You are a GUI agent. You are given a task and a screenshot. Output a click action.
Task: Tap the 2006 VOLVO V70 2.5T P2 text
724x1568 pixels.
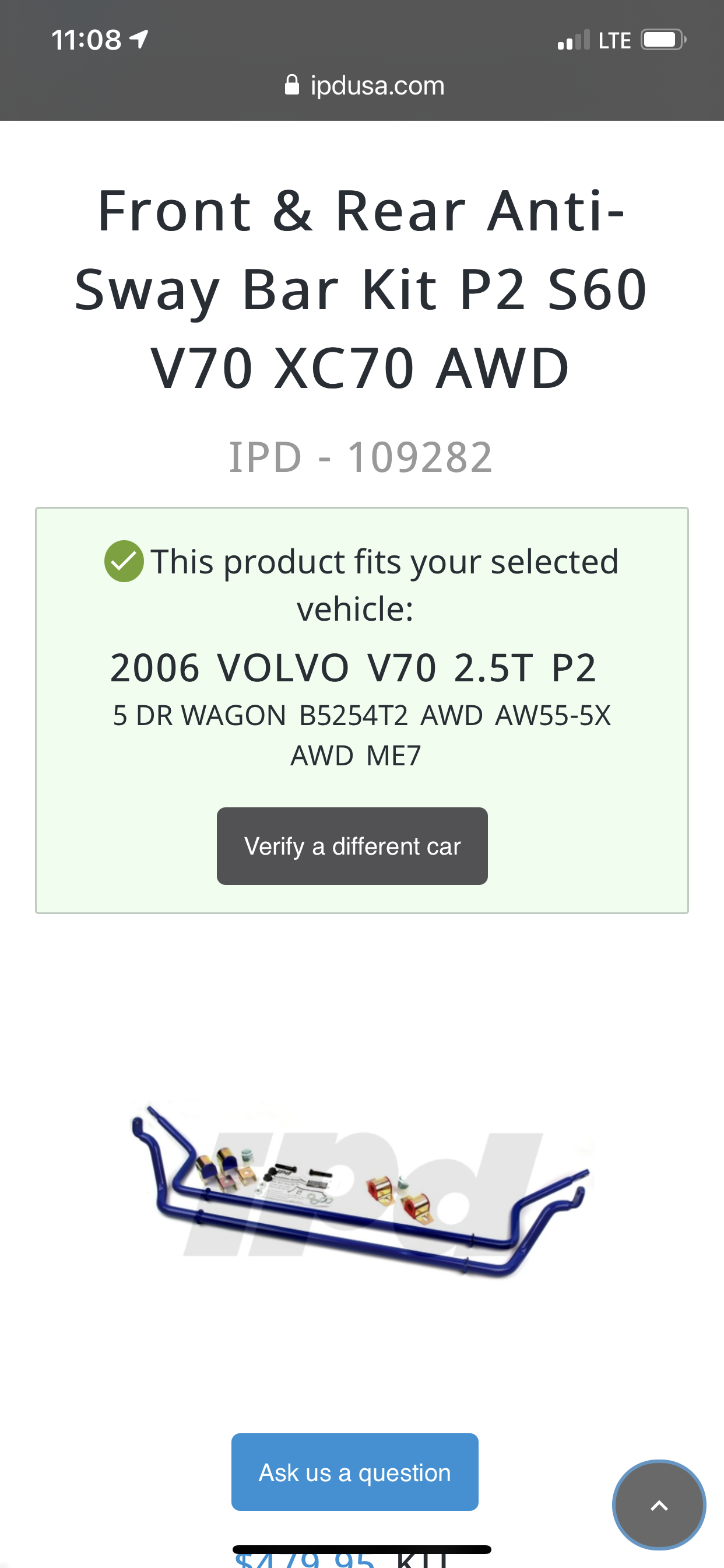[353, 668]
